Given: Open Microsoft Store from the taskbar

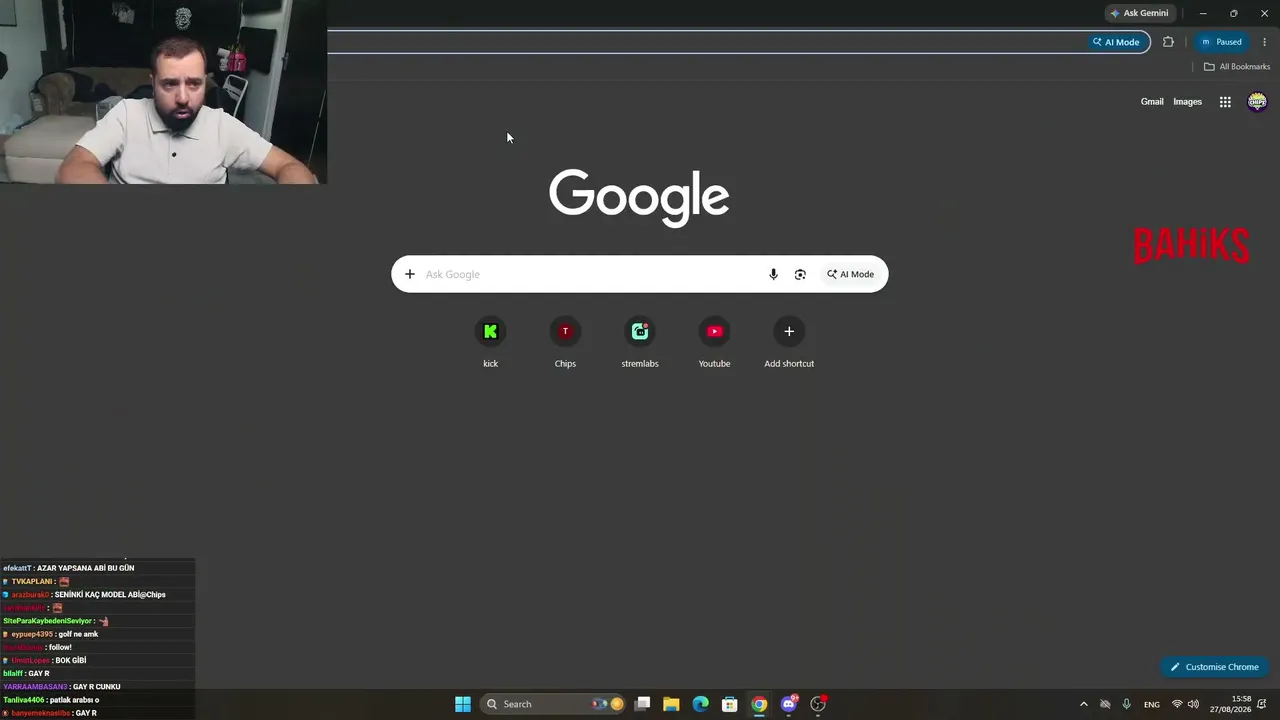Looking at the screenshot, I should pyautogui.click(x=730, y=704).
